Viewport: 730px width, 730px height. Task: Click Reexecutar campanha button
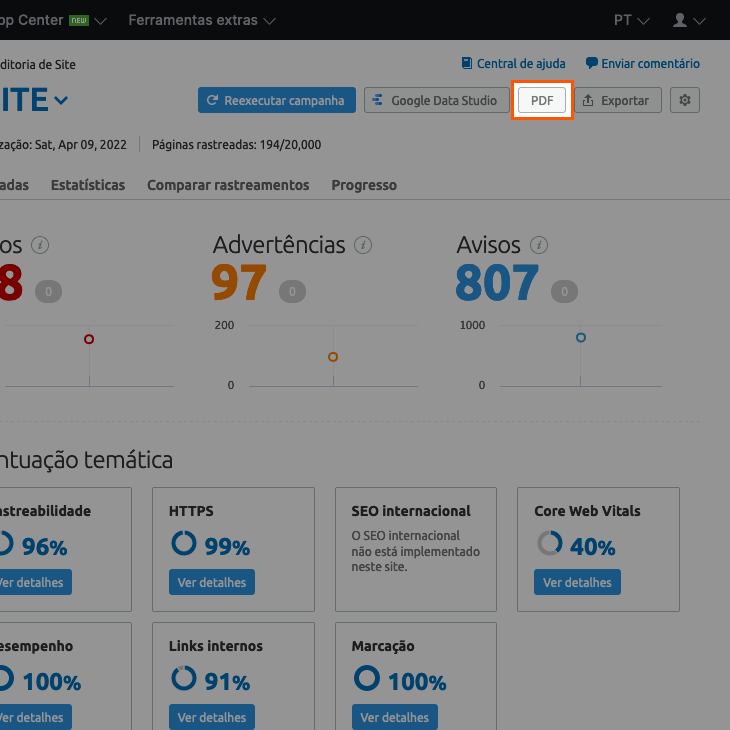277,100
